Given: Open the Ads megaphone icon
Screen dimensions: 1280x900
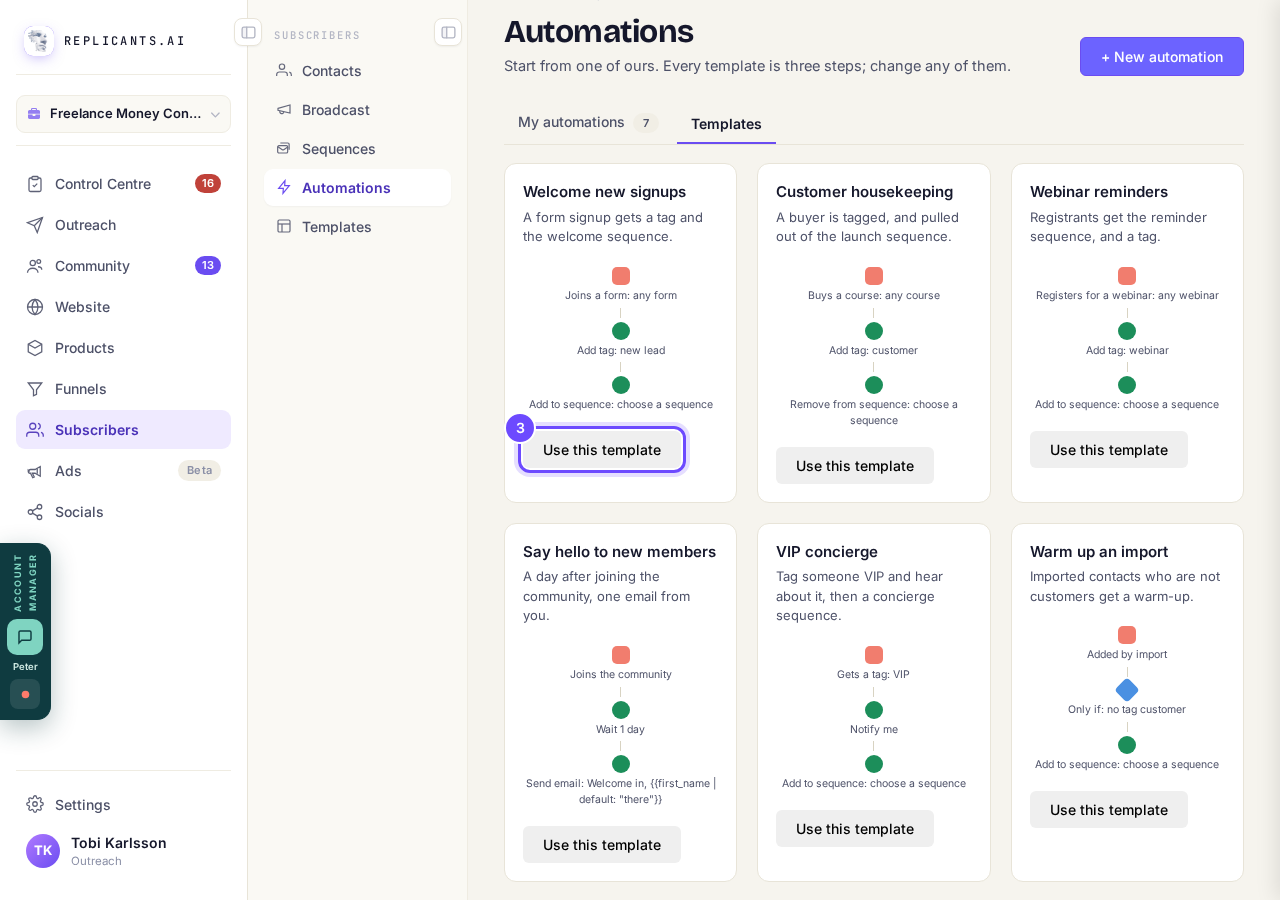Looking at the screenshot, I should pos(35,471).
